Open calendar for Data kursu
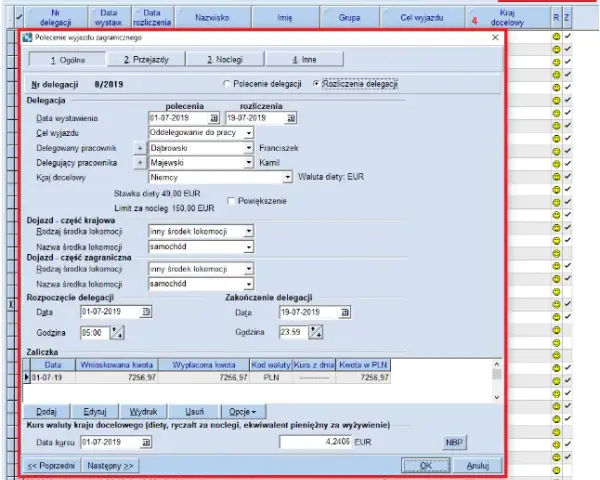Screen dimensions: 600x480 [146, 442]
